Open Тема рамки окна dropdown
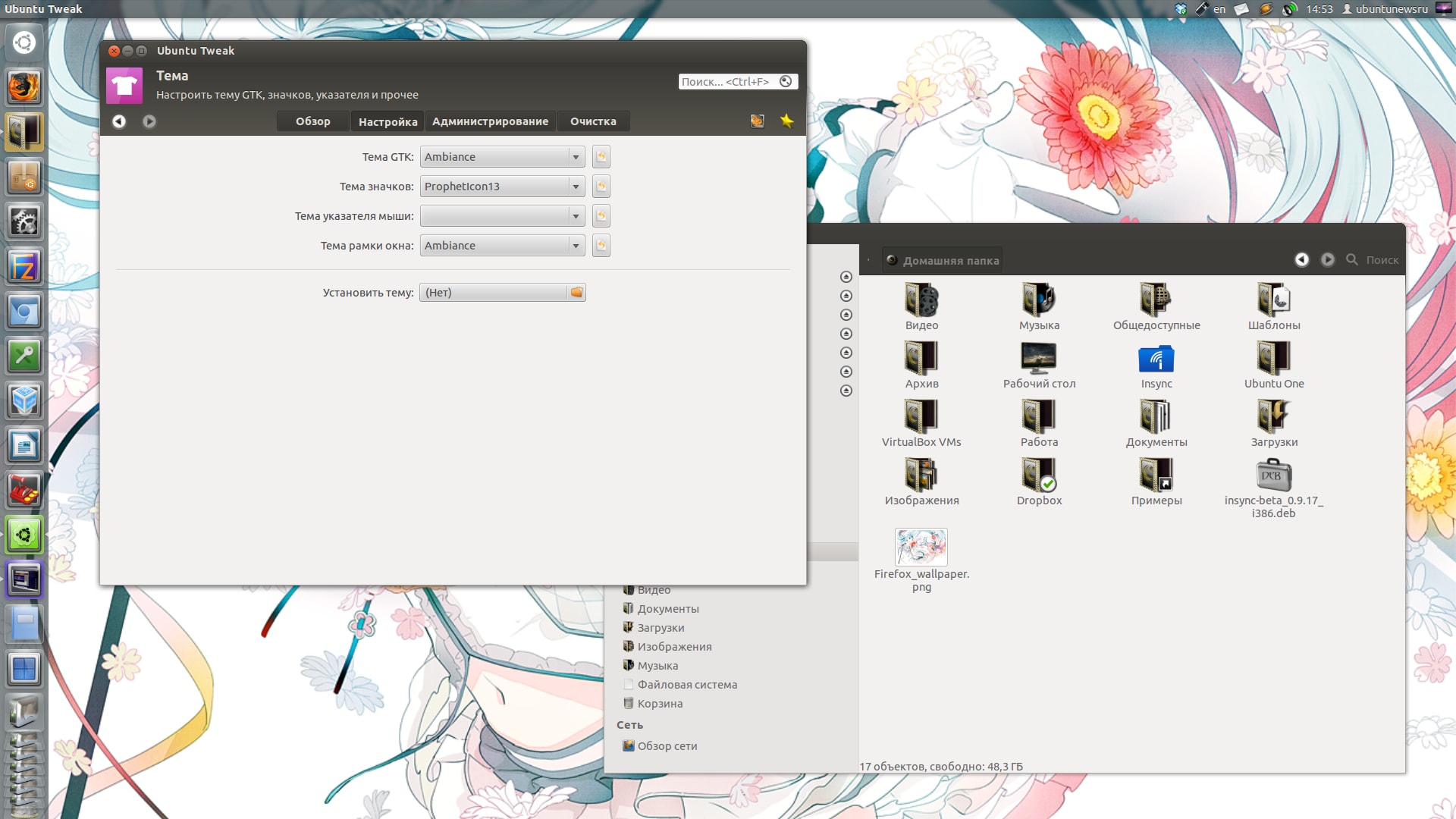 pos(502,246)
